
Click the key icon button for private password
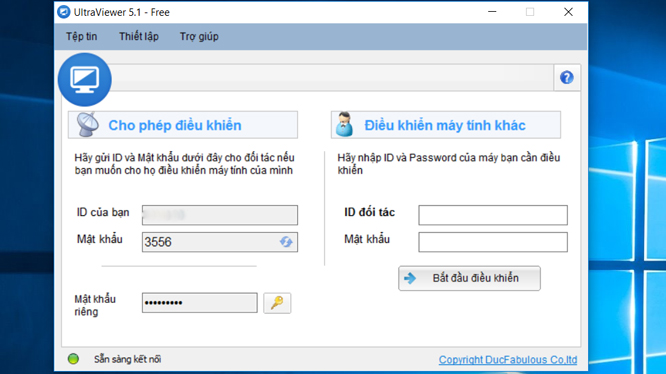(277, 303)
